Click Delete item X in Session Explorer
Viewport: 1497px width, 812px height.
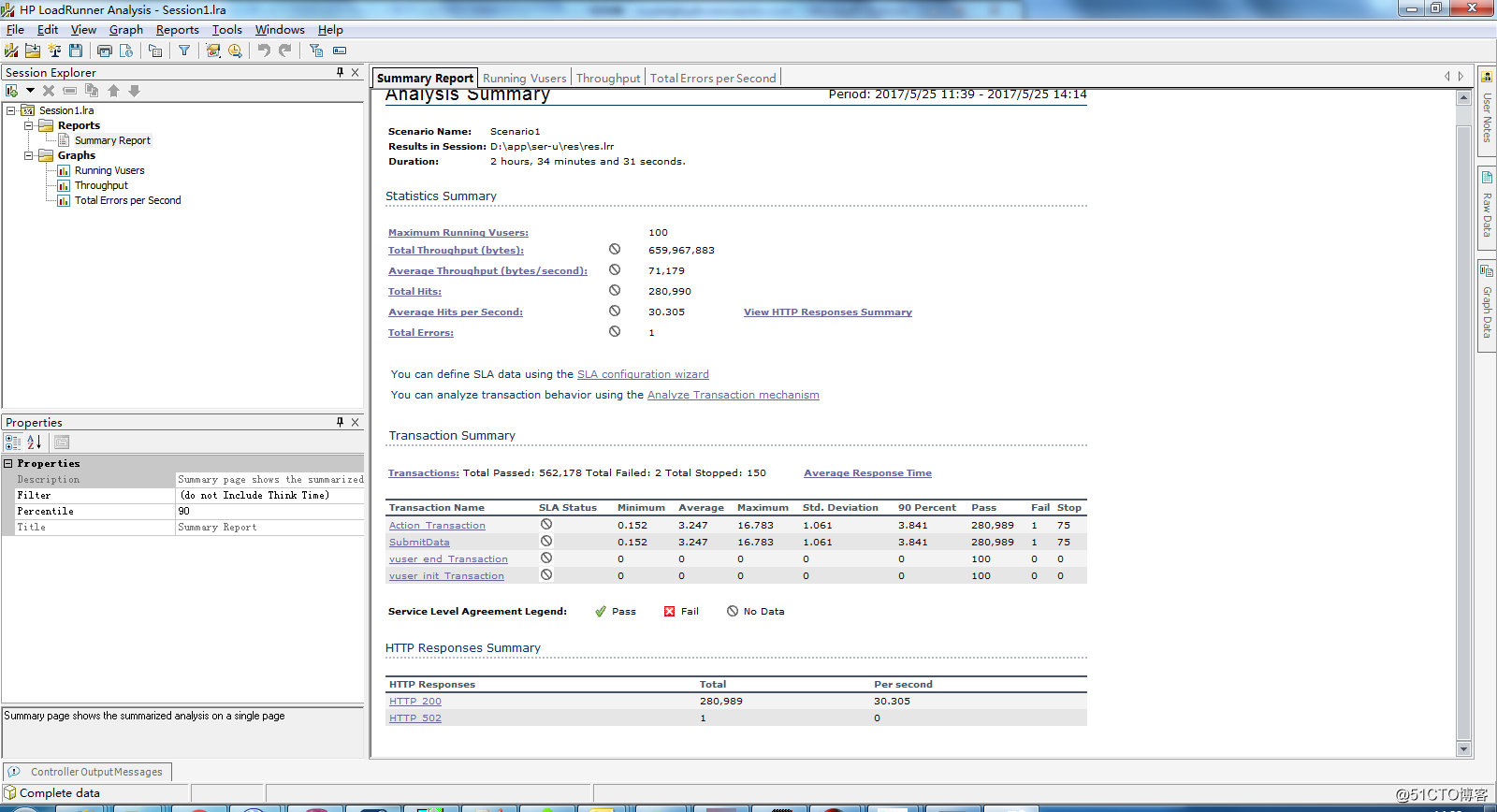[49, 91]
